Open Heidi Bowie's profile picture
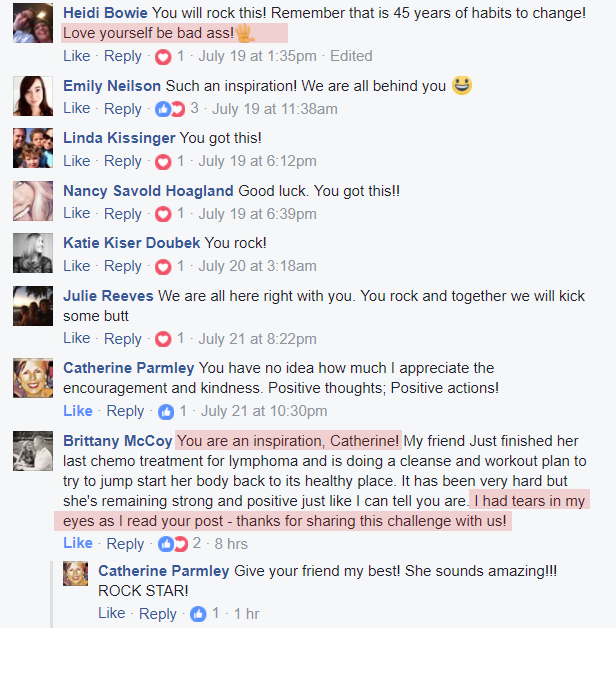Viewport: 616px width, 681px height. 33,23
